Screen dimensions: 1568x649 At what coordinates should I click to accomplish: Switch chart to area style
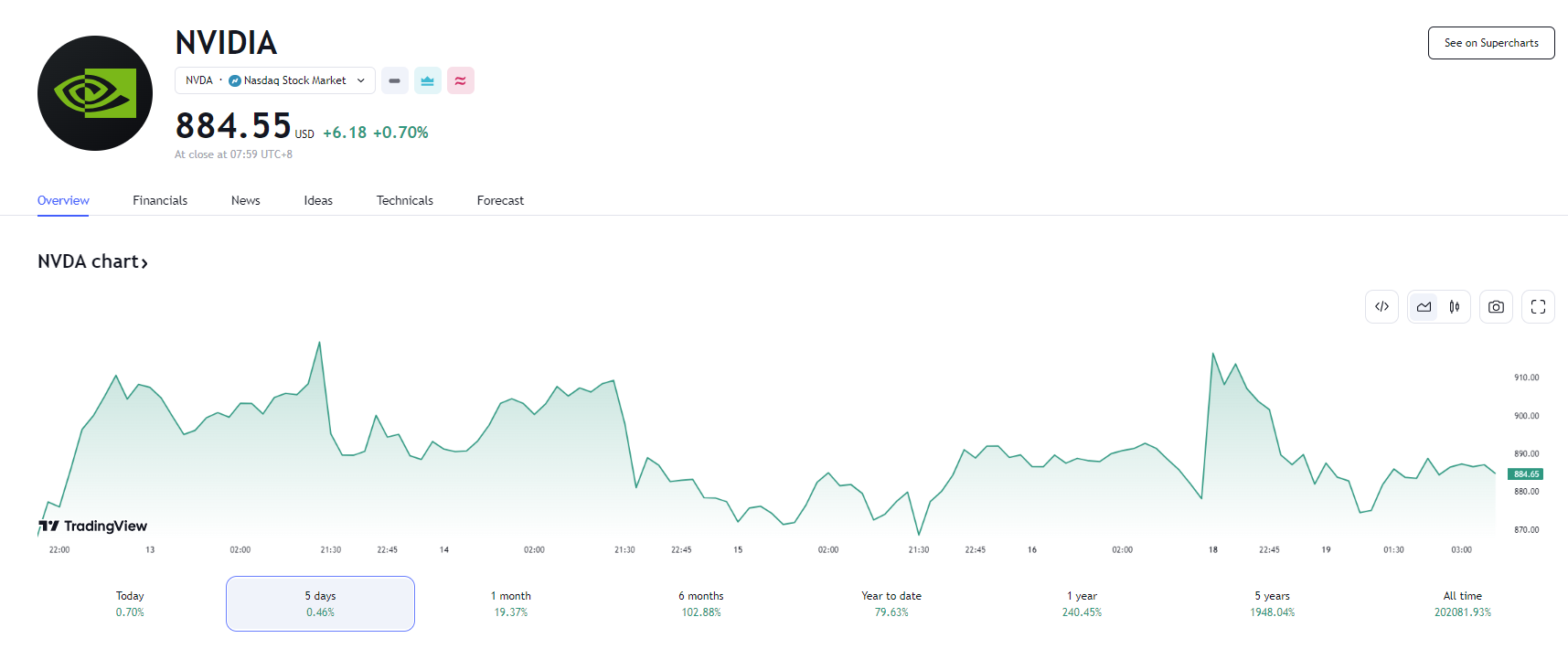(1424, 307)
